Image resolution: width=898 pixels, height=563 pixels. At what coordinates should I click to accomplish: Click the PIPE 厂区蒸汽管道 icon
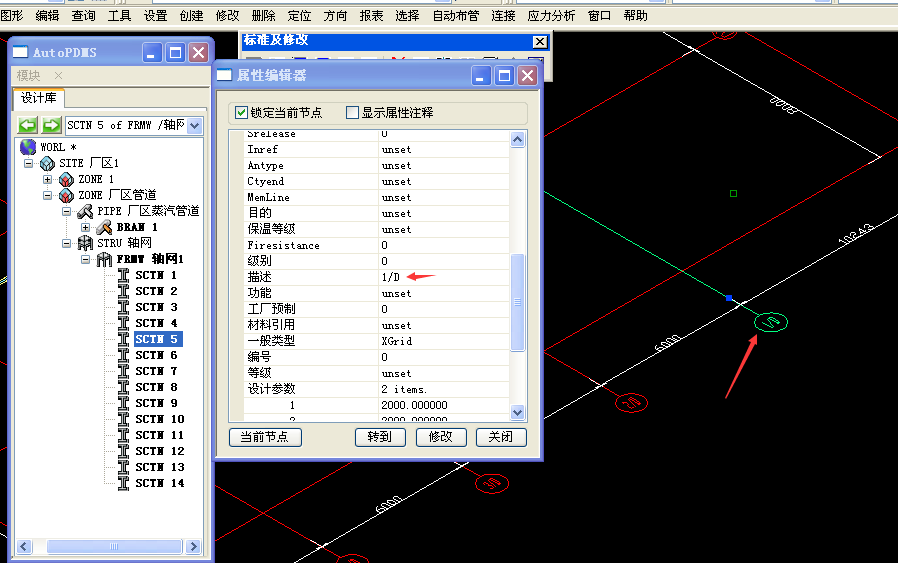[85, 211]
